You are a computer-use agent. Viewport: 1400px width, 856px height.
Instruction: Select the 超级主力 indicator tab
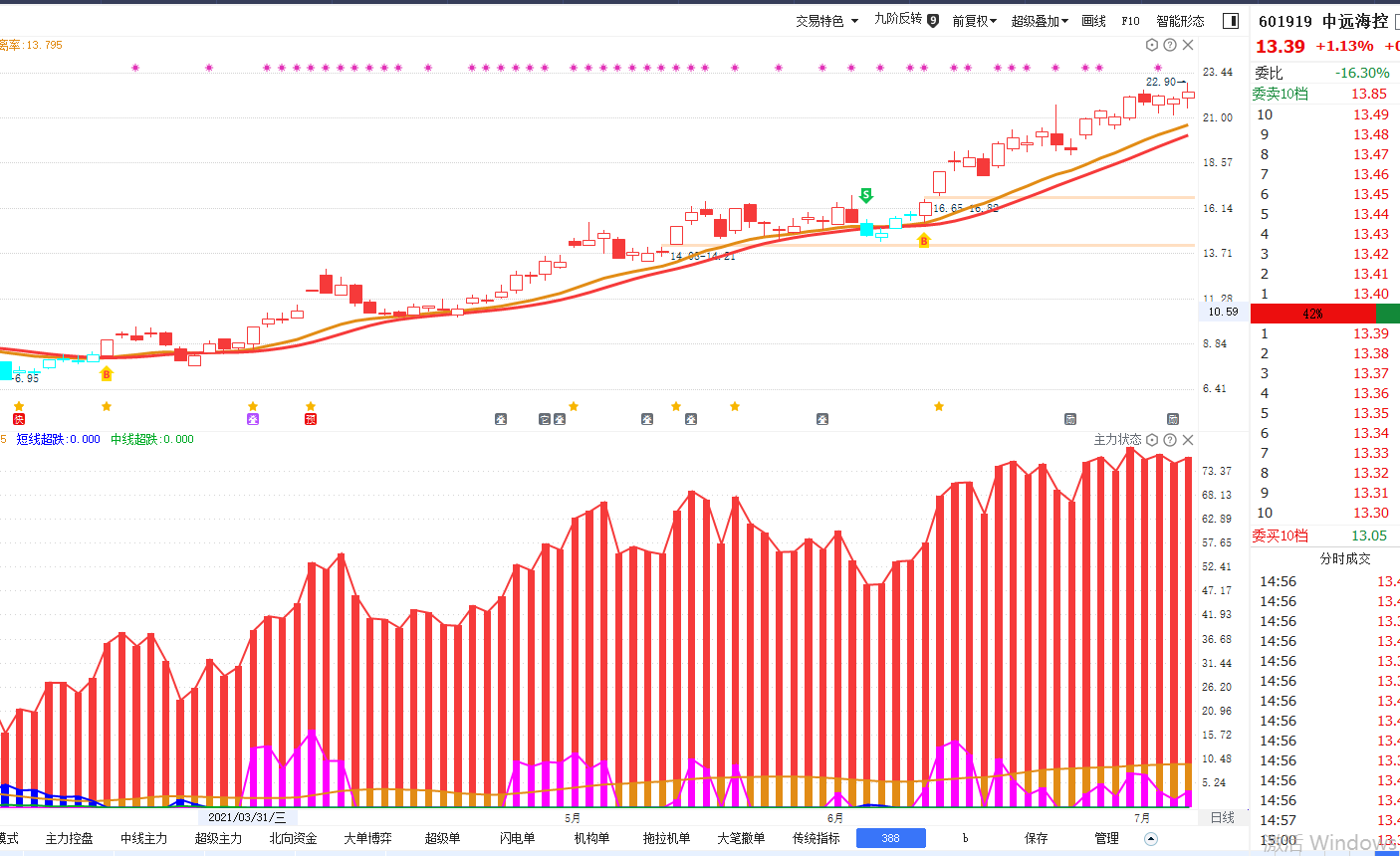218,838
